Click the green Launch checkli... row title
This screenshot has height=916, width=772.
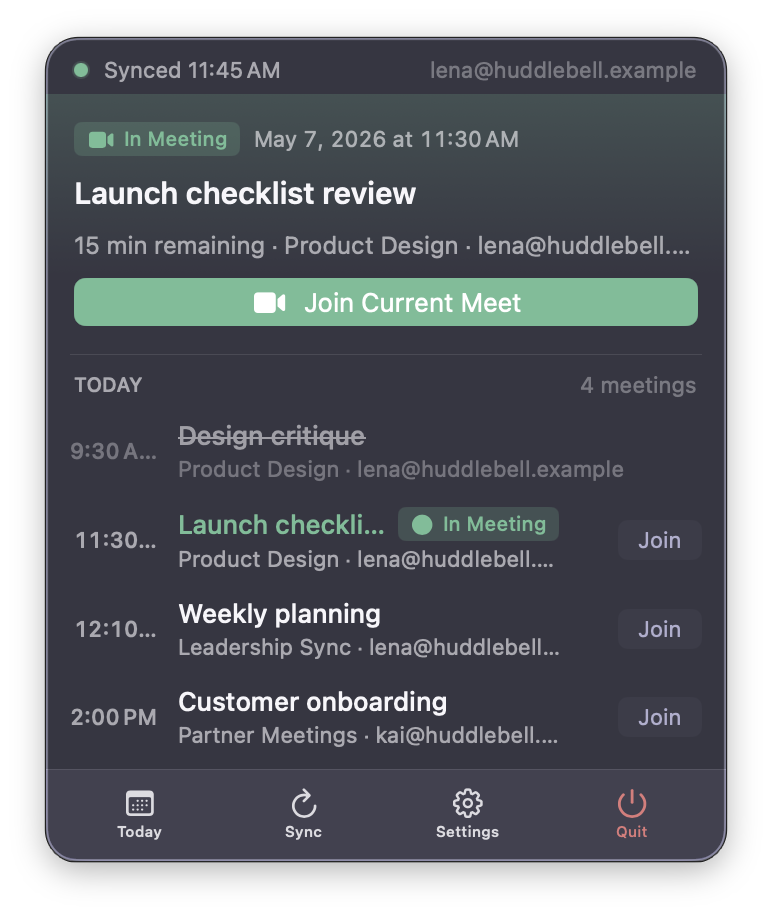(281, 525)
